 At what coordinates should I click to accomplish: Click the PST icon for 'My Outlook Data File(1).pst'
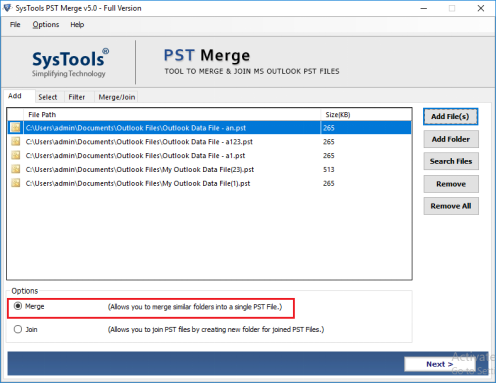click(15, 183)
